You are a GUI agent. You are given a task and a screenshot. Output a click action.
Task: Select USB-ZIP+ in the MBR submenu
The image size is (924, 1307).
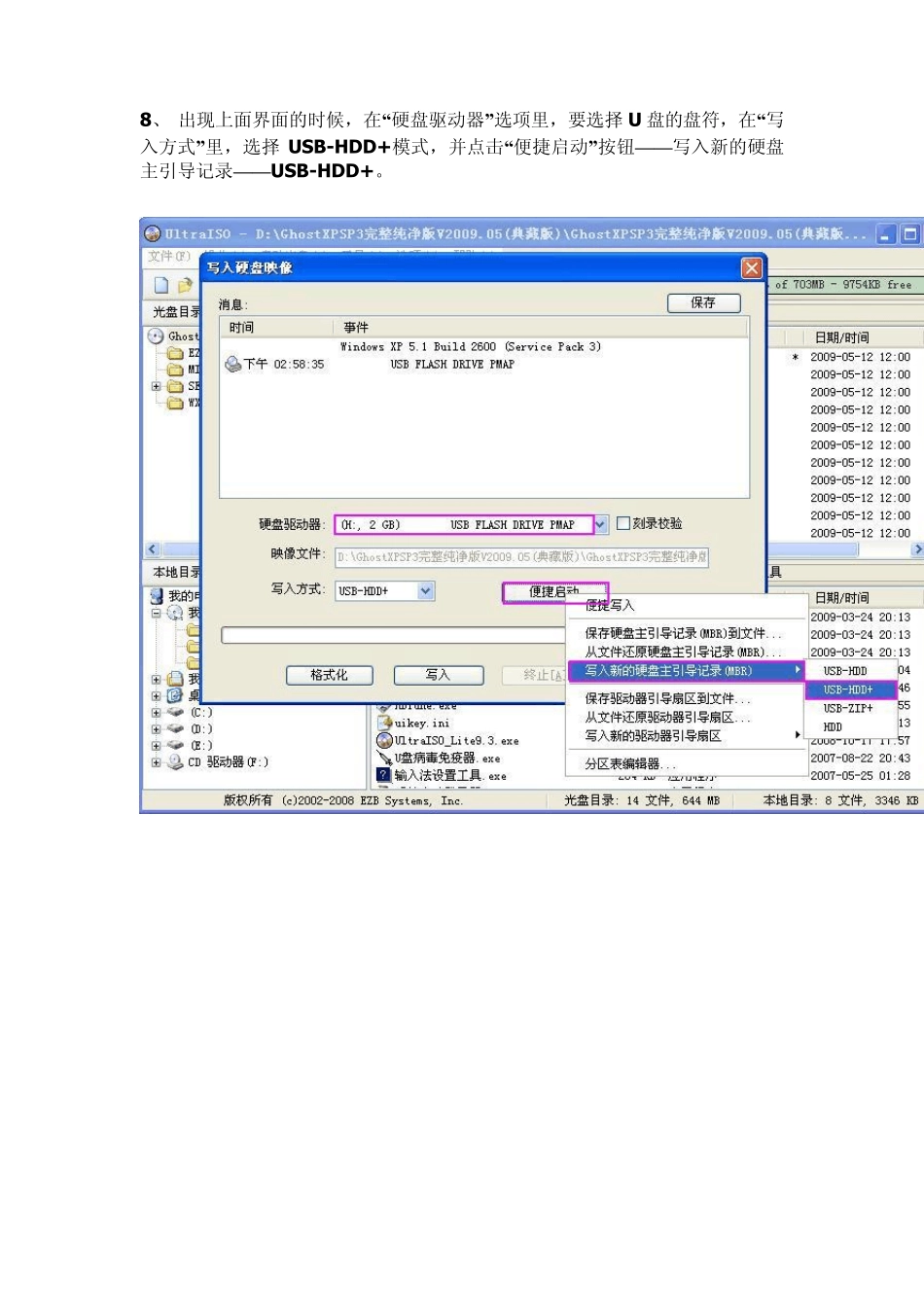pos(851,708)
